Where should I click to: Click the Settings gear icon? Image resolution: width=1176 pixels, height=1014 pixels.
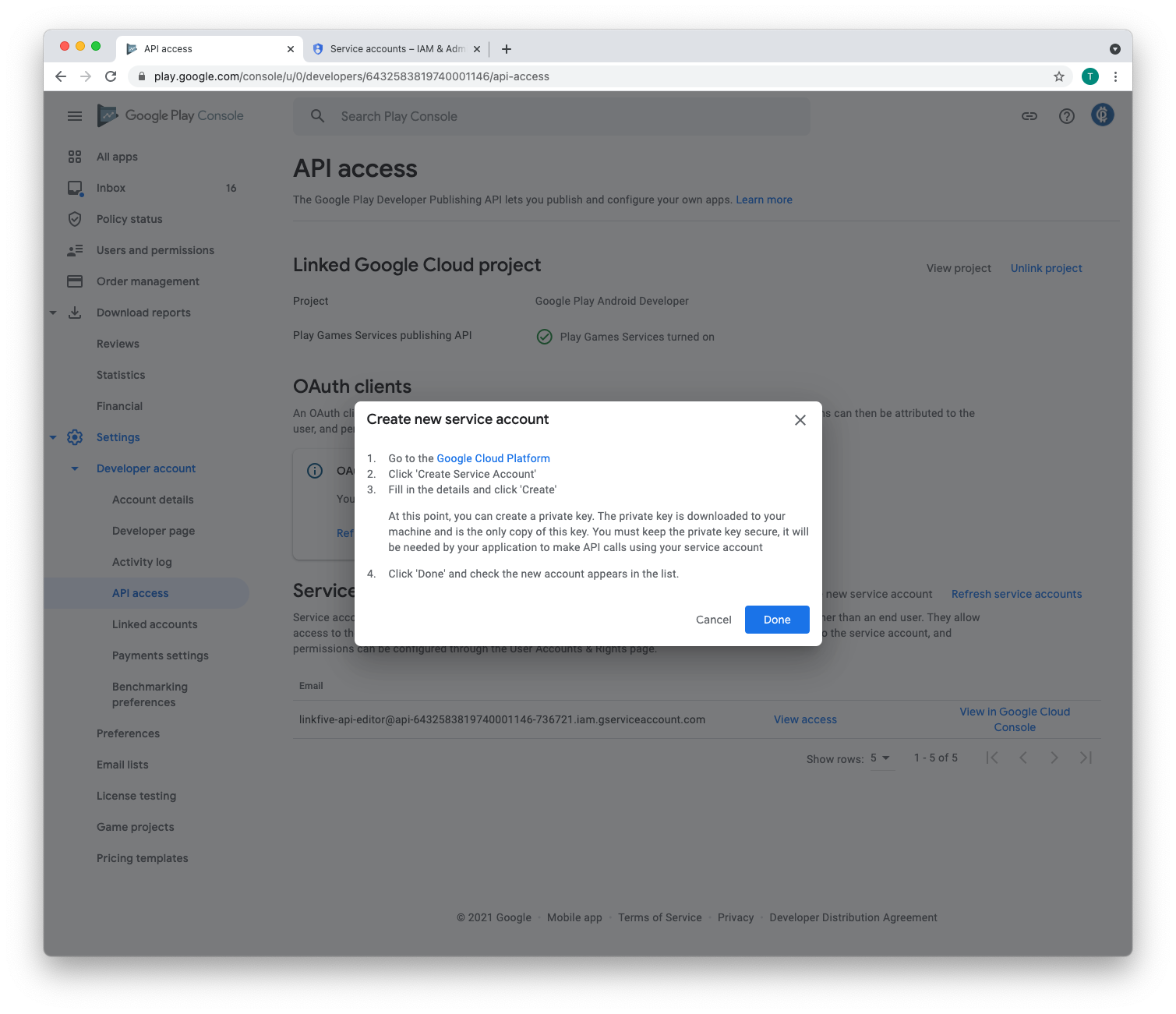(75, 437)
